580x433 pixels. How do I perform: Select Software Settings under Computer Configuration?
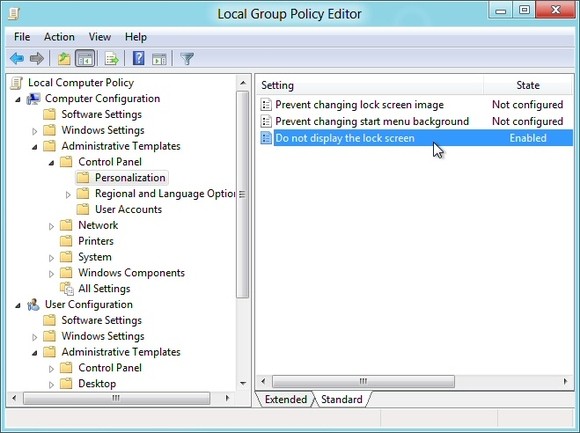click(101, 114)
